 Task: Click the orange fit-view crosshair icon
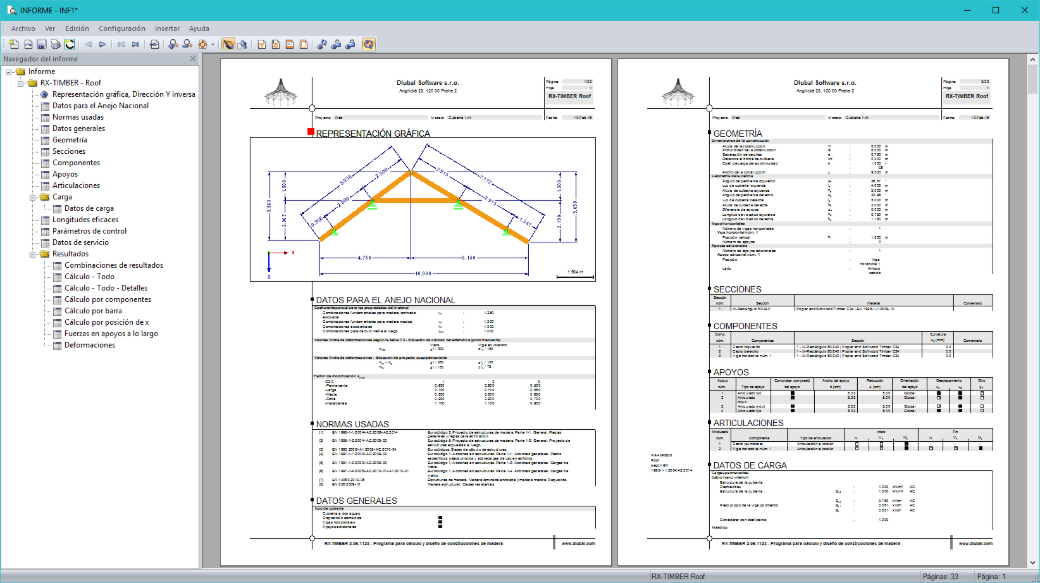[202, 44]
